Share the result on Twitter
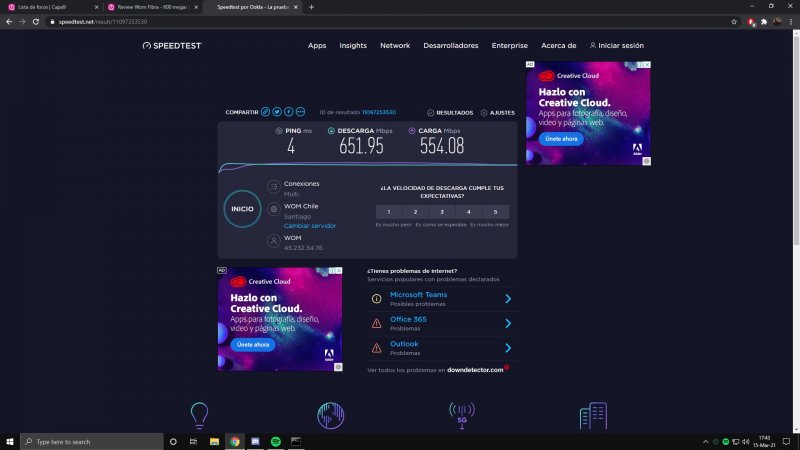800x450 pixels. (x=277, y=112)
